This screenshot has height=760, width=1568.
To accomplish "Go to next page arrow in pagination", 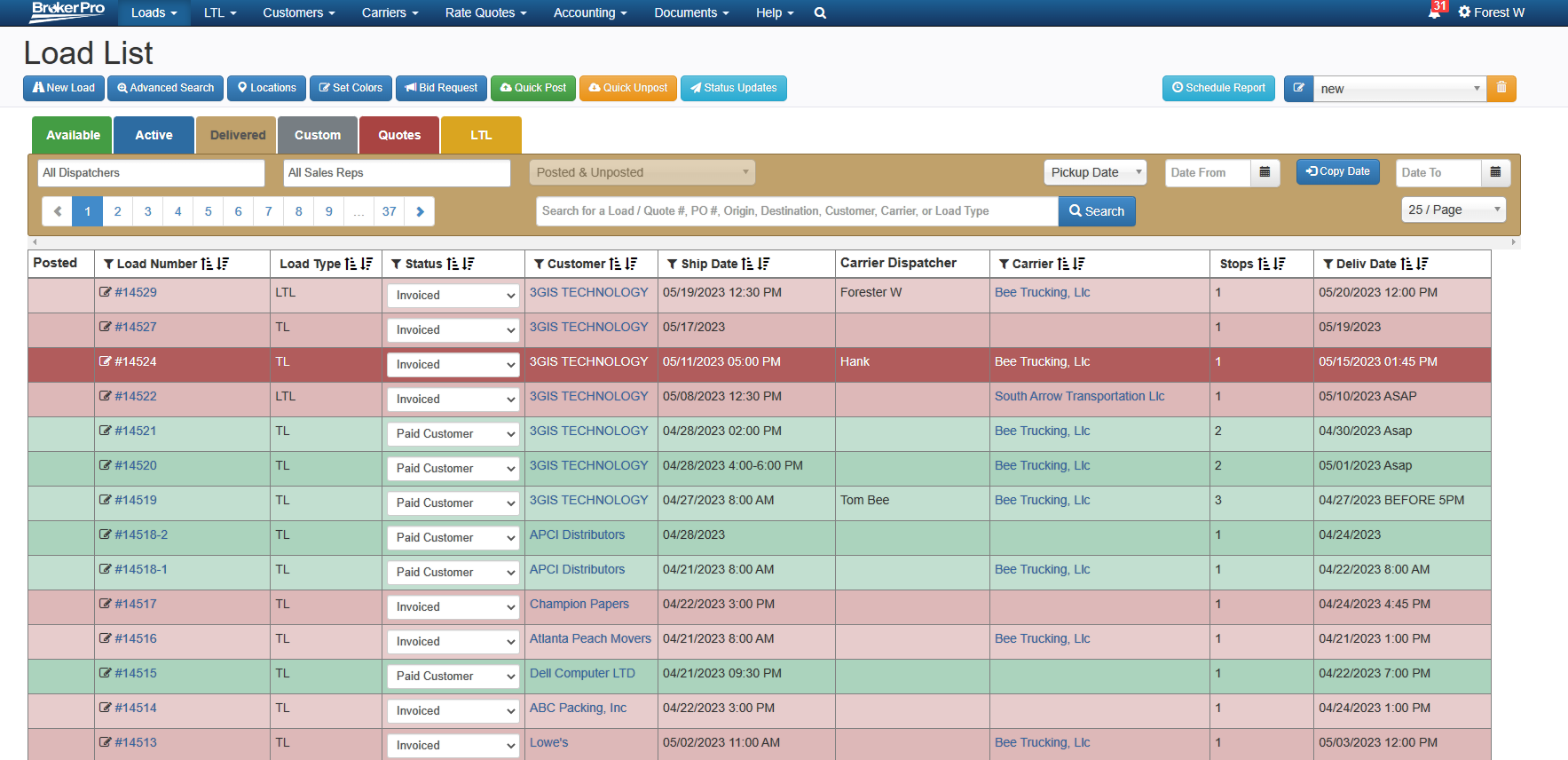I will 420,211.
